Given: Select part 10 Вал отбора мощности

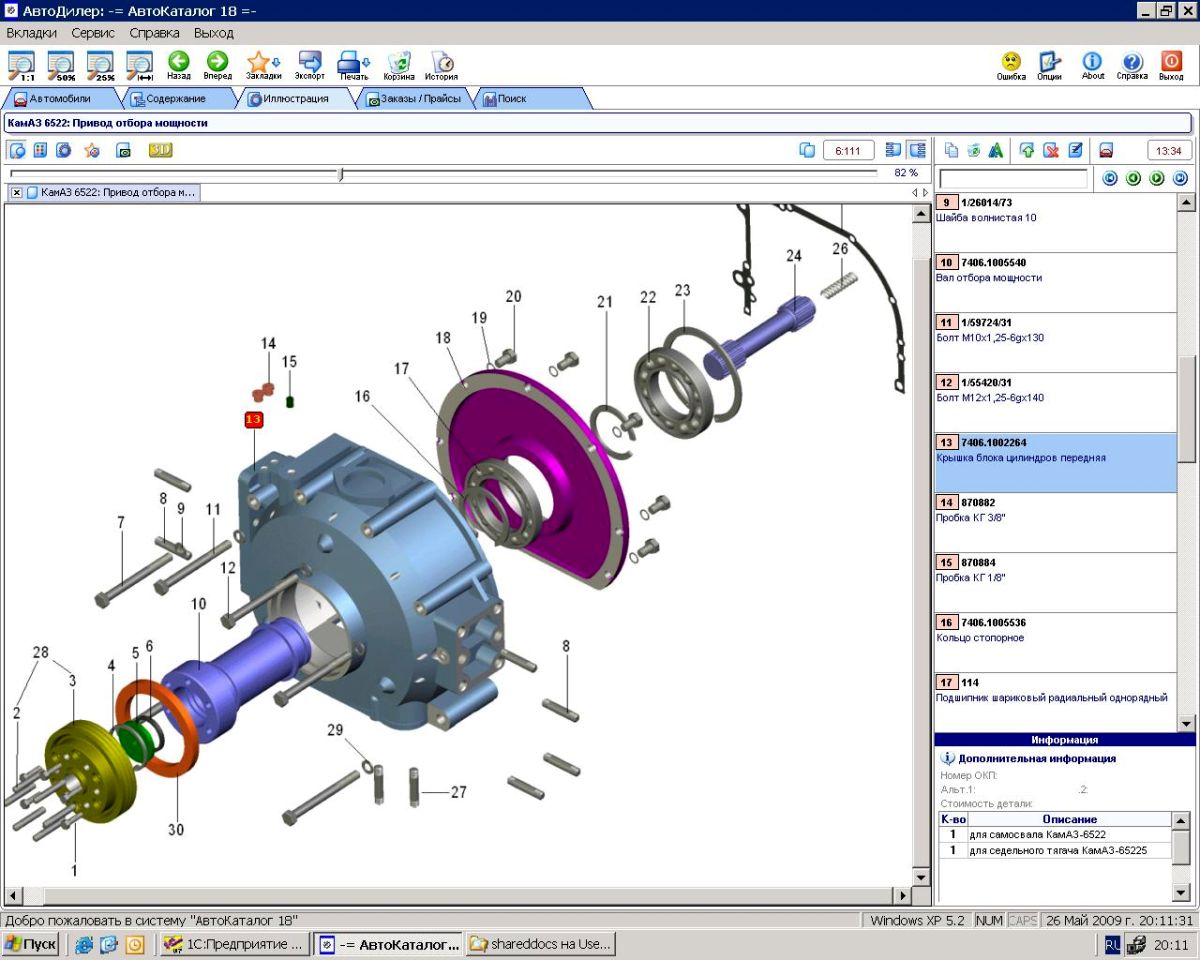Looking at the screenshot, I should click(1055, 282).
